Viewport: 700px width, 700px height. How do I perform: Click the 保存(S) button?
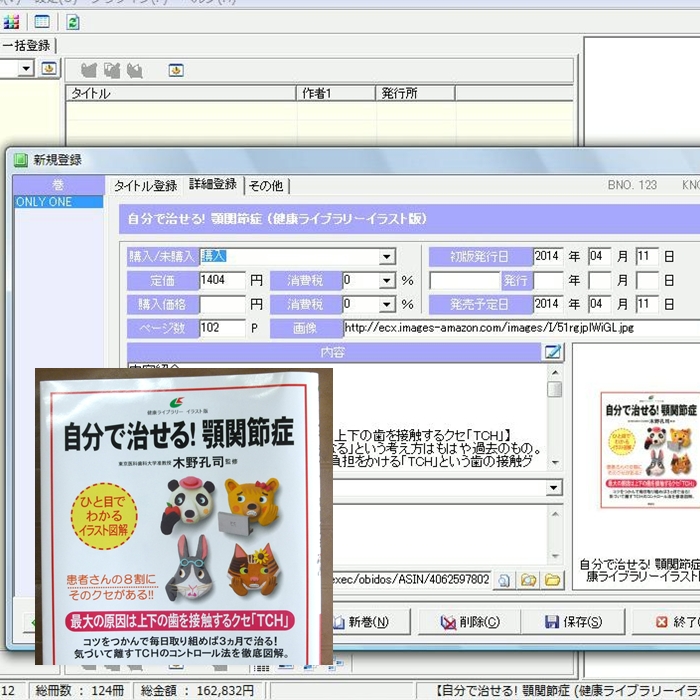[x=573, y=622]
